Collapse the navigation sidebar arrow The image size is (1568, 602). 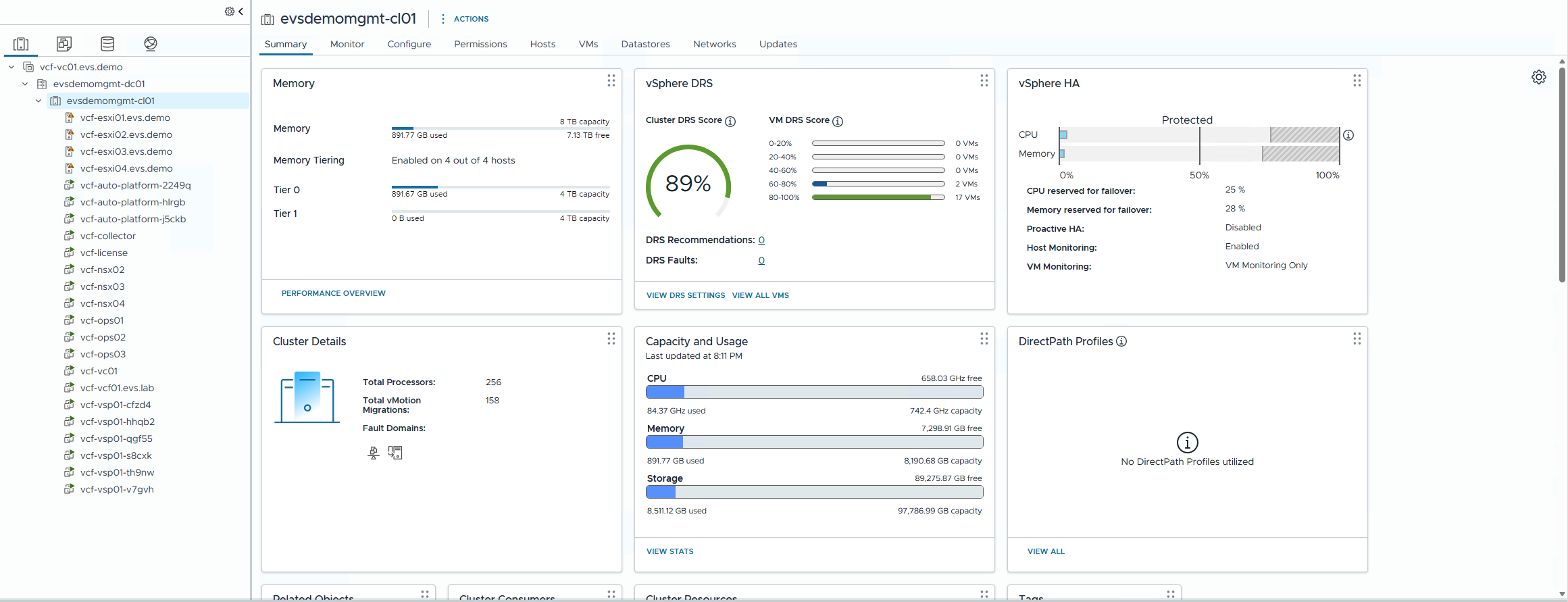click(x=241, y=11)
